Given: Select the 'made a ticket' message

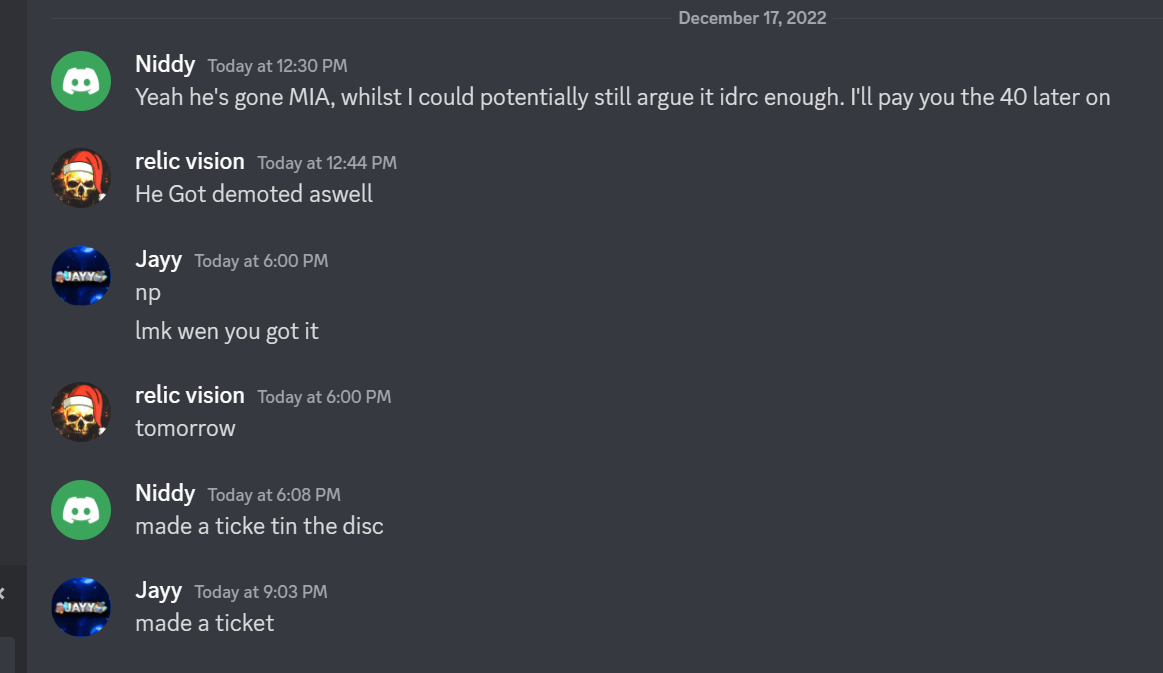Looking at the screenshot, I should 205,623.
